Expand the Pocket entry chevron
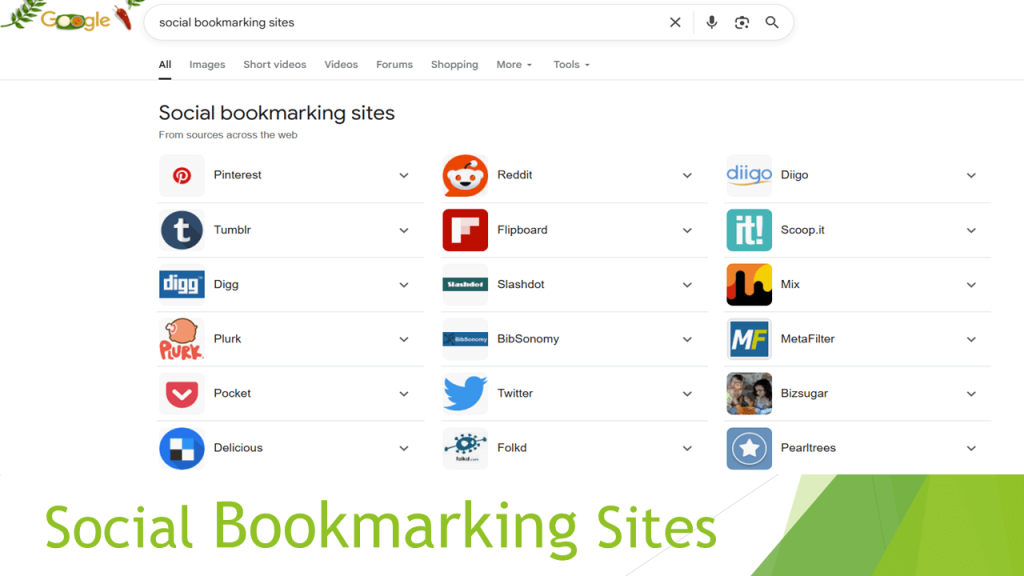The height and width of the screenshot is (576, 1024). click(404, 394)
